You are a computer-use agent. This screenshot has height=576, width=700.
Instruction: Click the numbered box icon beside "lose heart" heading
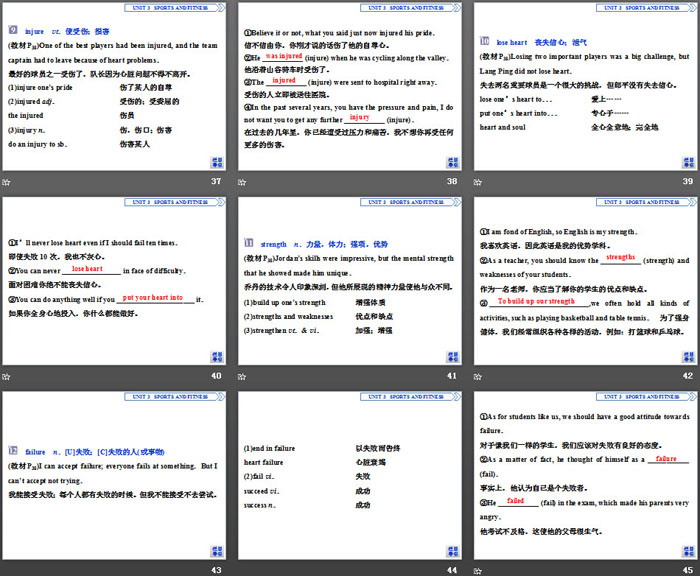tap(484, 41)
